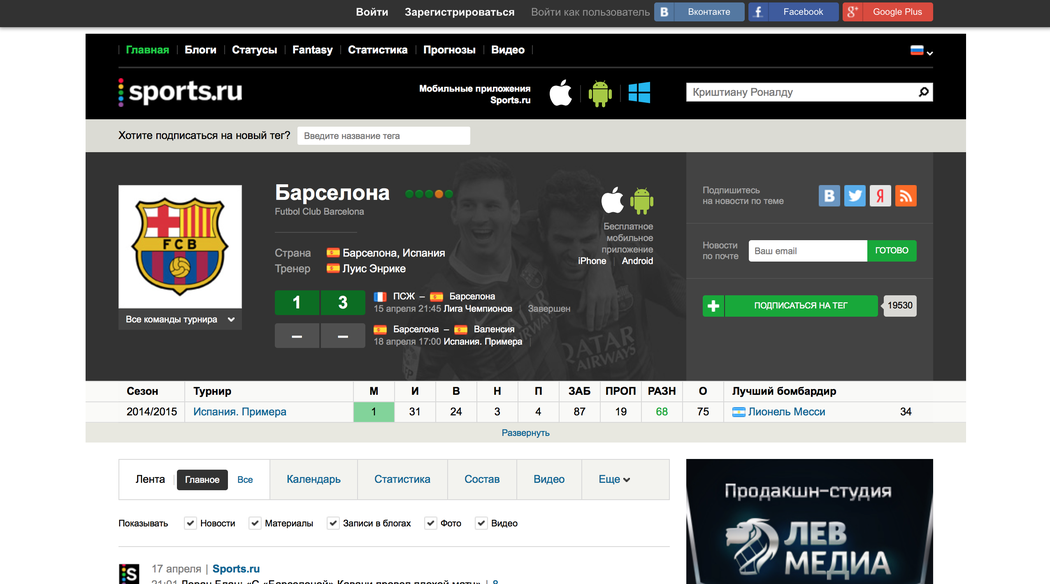This screenshot has width=1050, height=584.
Task: Open Статистика in the top menu
Action: pos(377,50)
